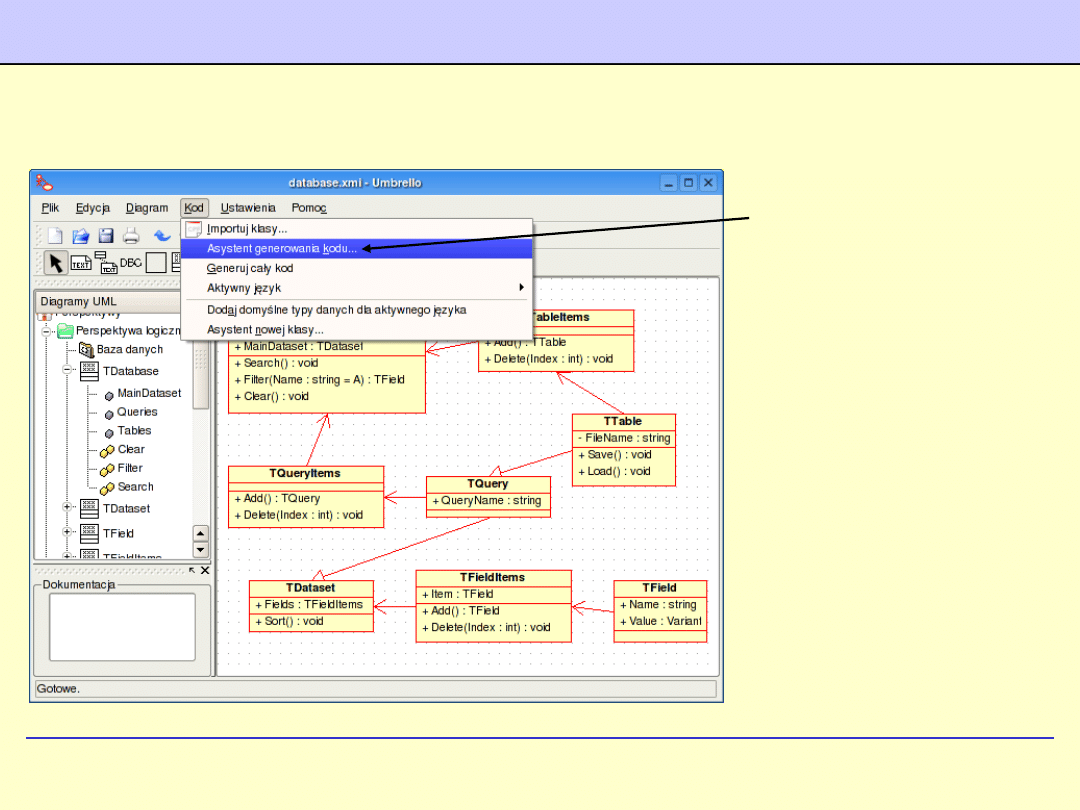Select the arrow pointer selection tool
Image resolution: width=1080 pixels, height=810 pixels.
point(56,263)
